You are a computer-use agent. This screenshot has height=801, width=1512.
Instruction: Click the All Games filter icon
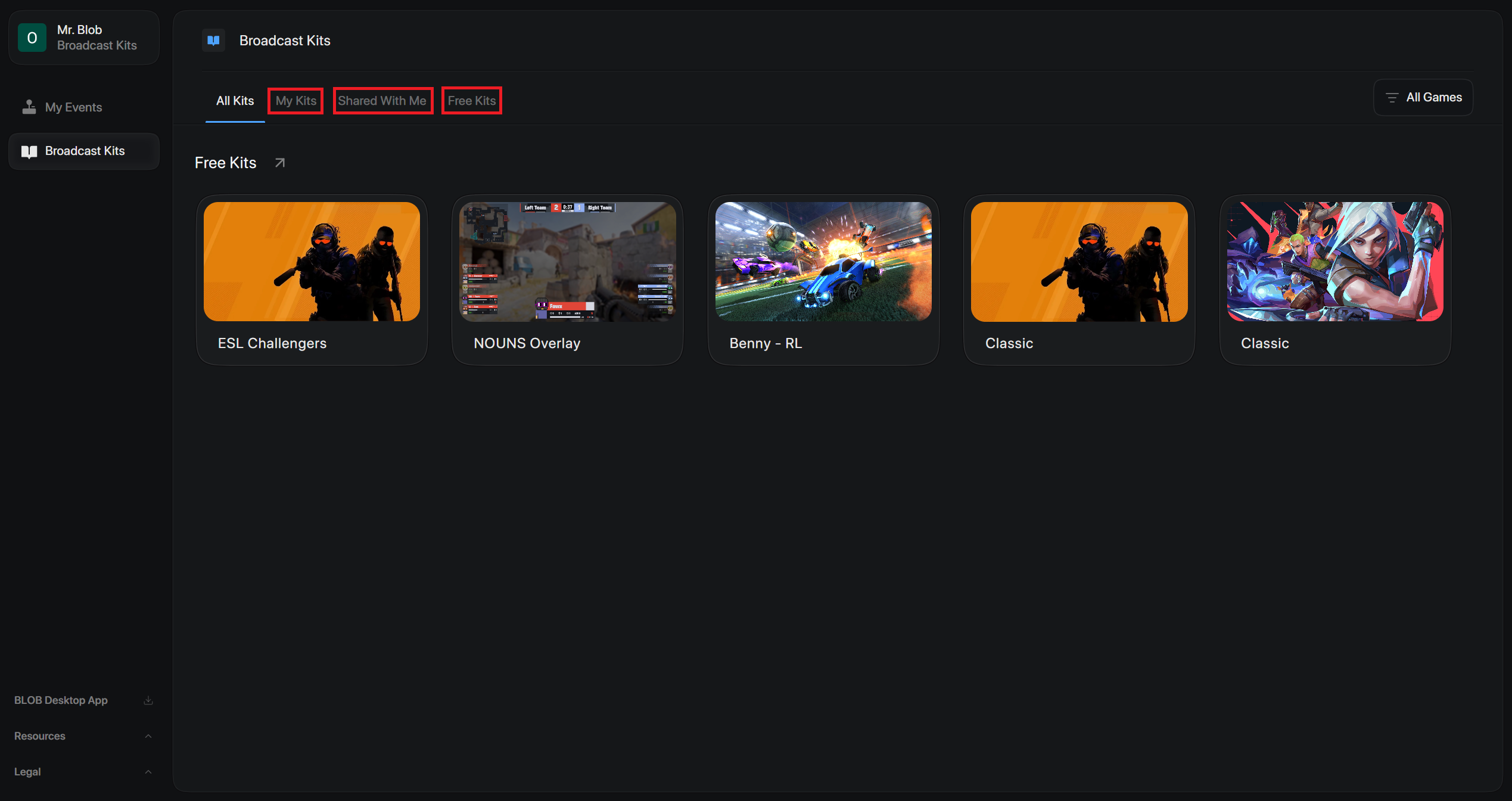tap(1392, 98)
